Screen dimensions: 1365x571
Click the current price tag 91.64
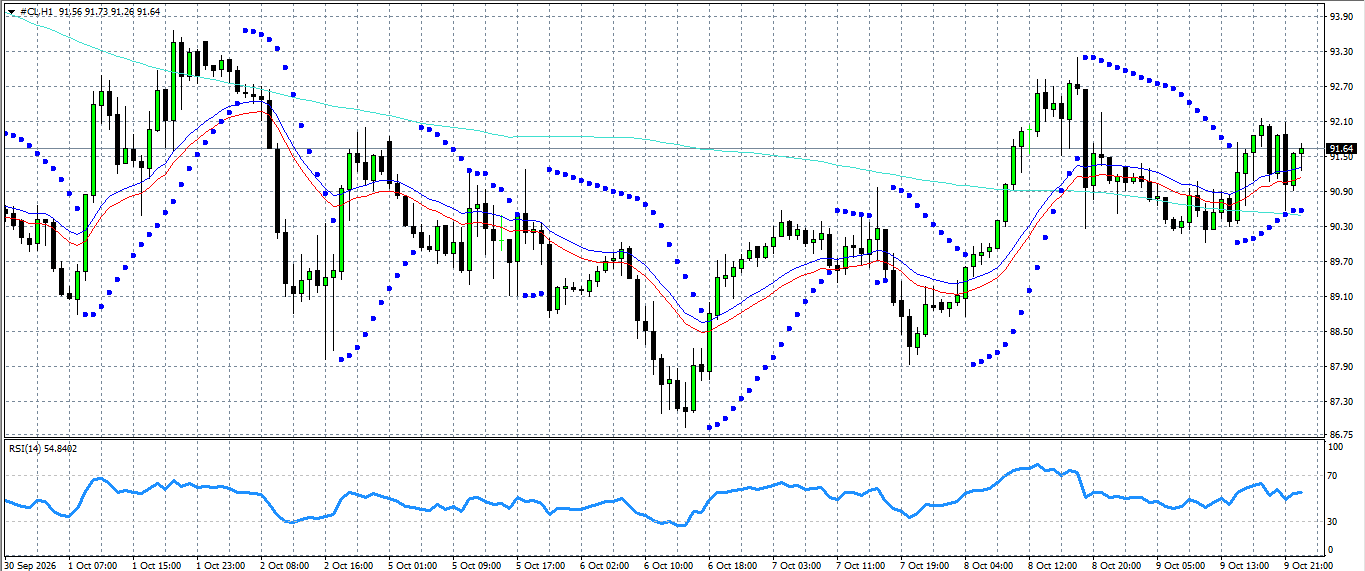click(1340, 149)
